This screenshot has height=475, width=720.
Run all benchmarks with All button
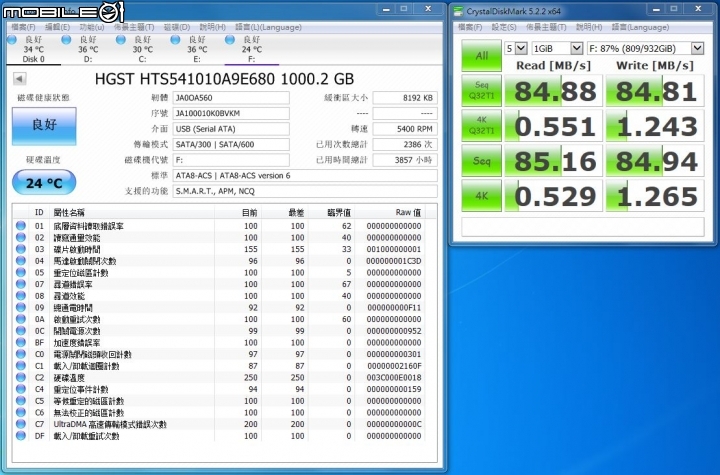click(x=481, y=56)
